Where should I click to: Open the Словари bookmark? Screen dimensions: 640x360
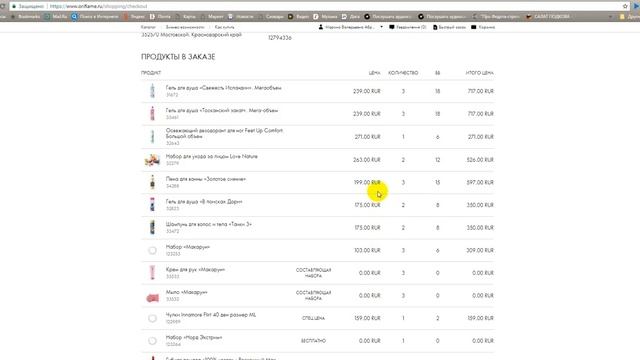coord(271,17)
